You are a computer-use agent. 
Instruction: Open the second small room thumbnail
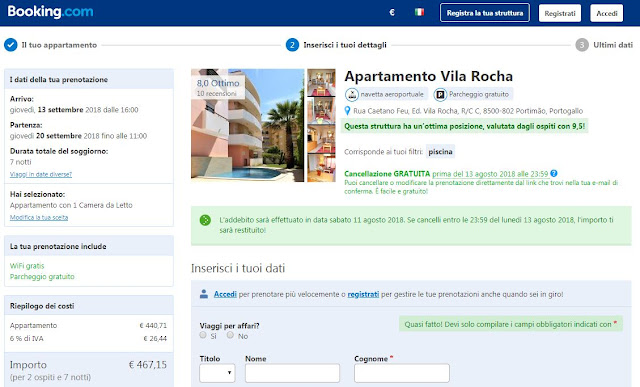click(x=321, y=110)
